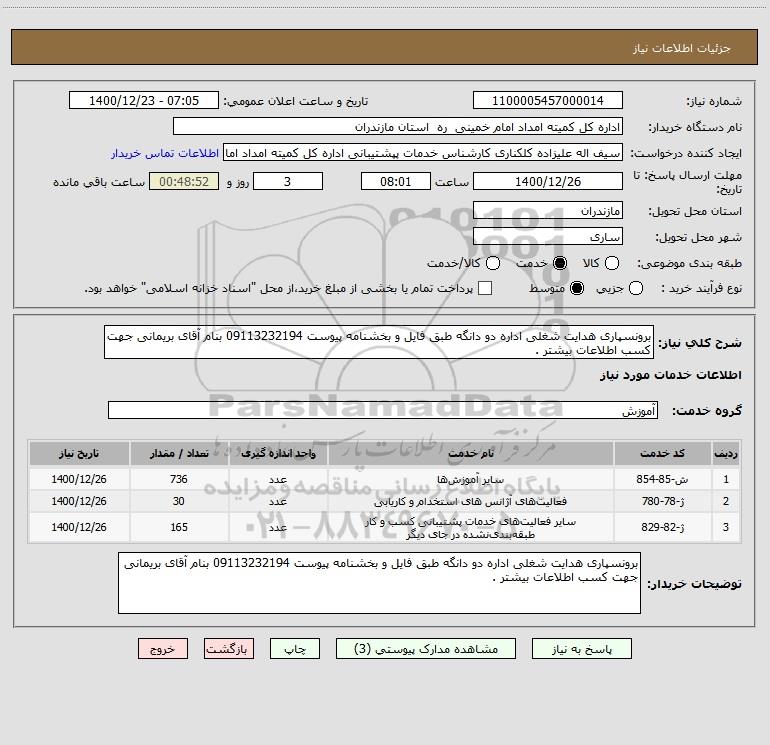Screen dimensions: 770x745
Task: Click quantity cell 30
Action: click(179, 501)
